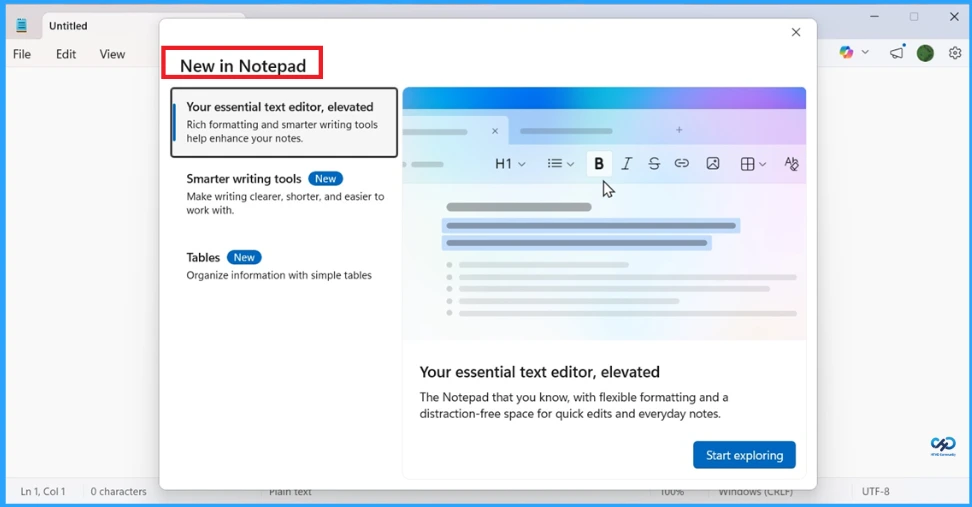Screen dimensions: 972x507
Task: Click the Insert image icon in preview
Action: [x=713, y=164]
